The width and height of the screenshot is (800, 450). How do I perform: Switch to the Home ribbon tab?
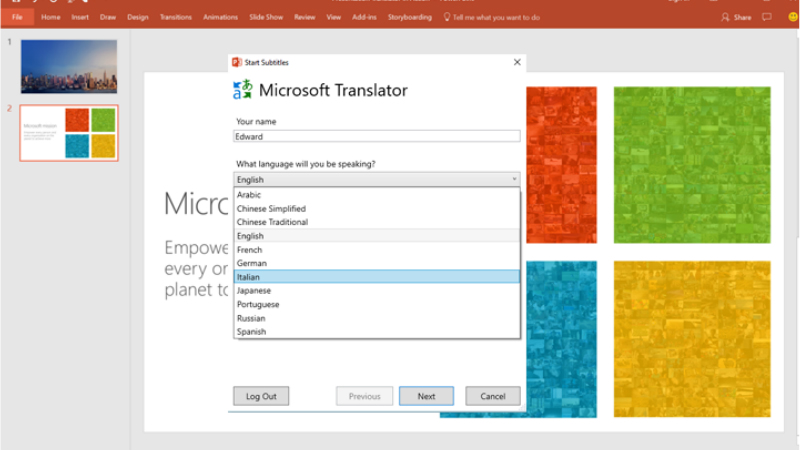51,17
